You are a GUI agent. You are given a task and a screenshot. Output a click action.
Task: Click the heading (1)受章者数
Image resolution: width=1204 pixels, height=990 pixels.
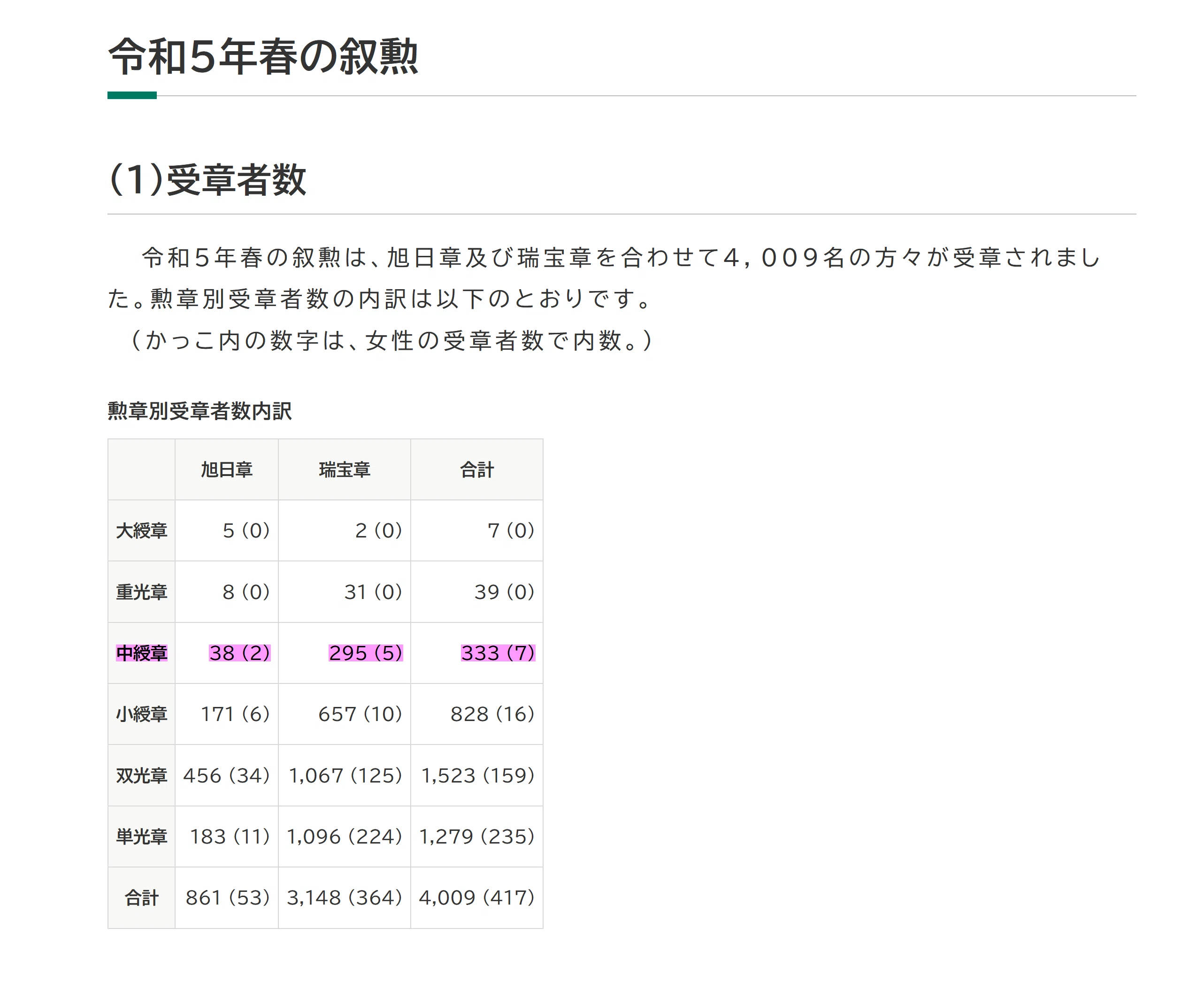tap(207, 179)
